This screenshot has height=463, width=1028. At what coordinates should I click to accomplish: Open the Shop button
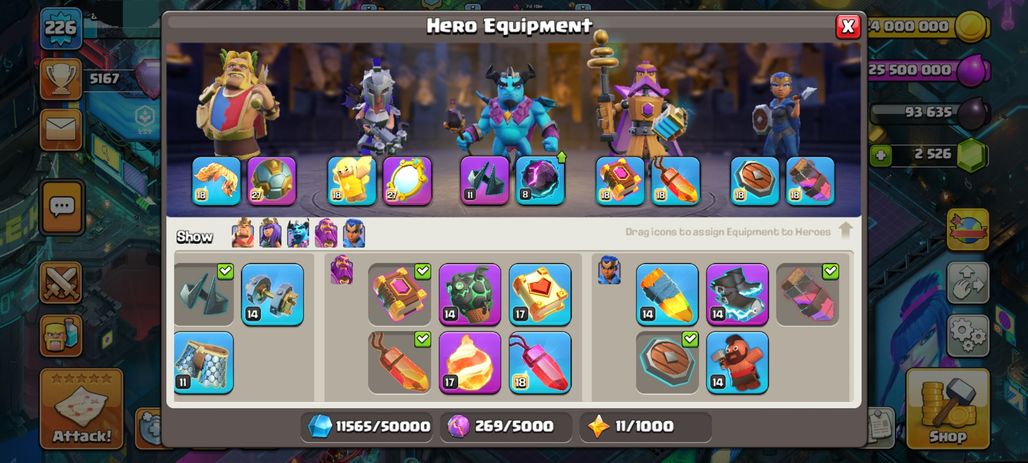[947, 409]
